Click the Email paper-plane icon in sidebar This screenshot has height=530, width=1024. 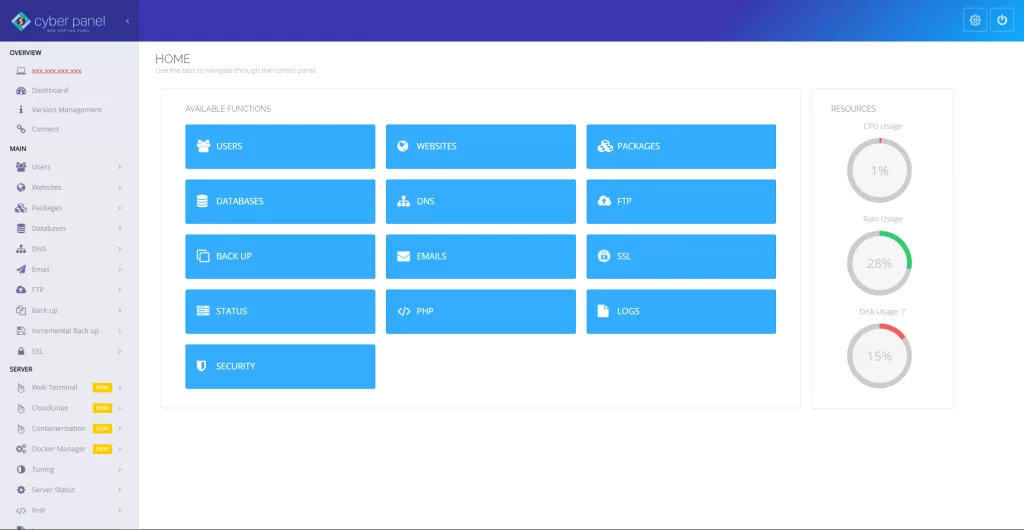[20, 270]
